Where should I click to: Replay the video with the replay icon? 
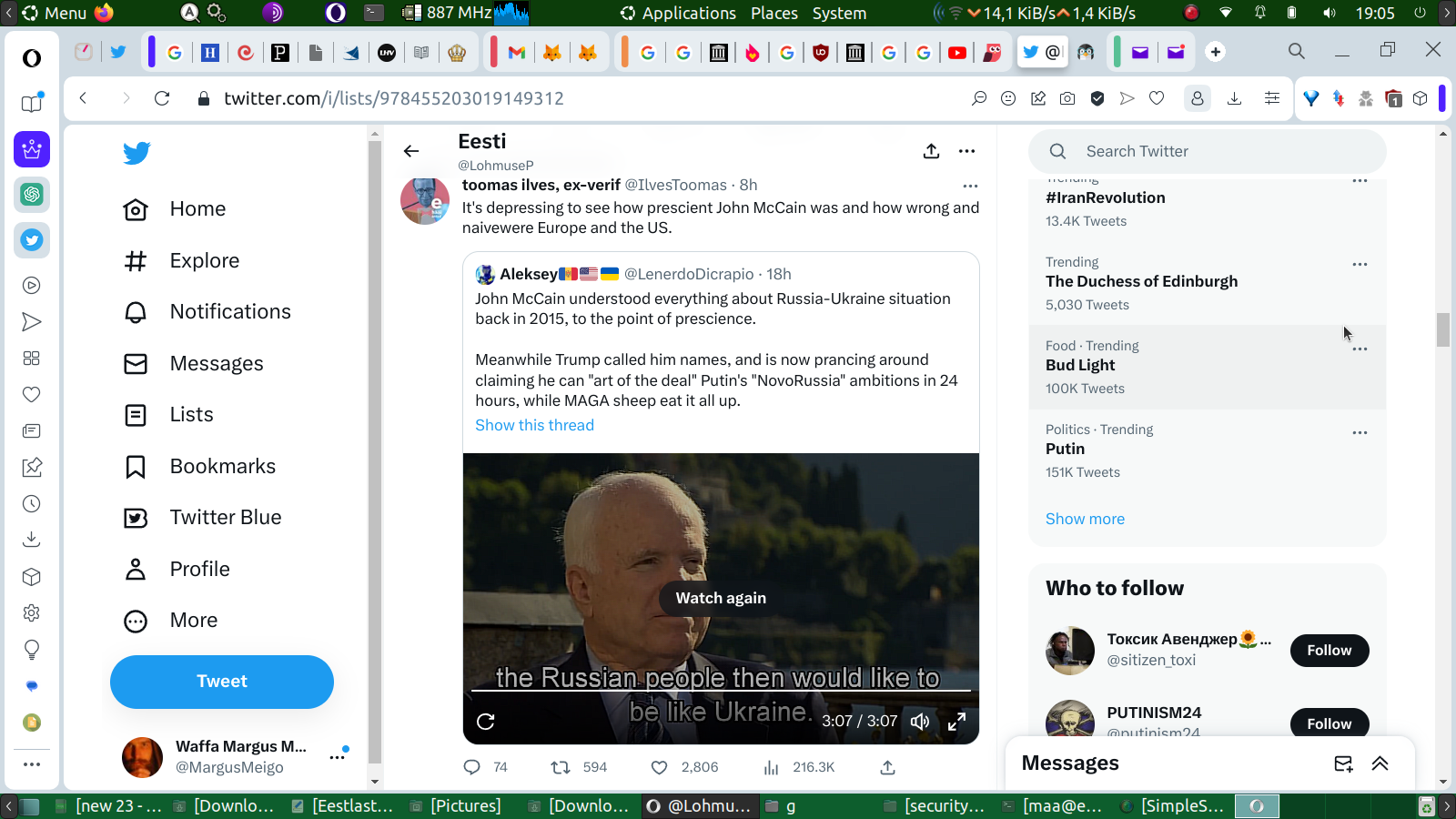486,722
